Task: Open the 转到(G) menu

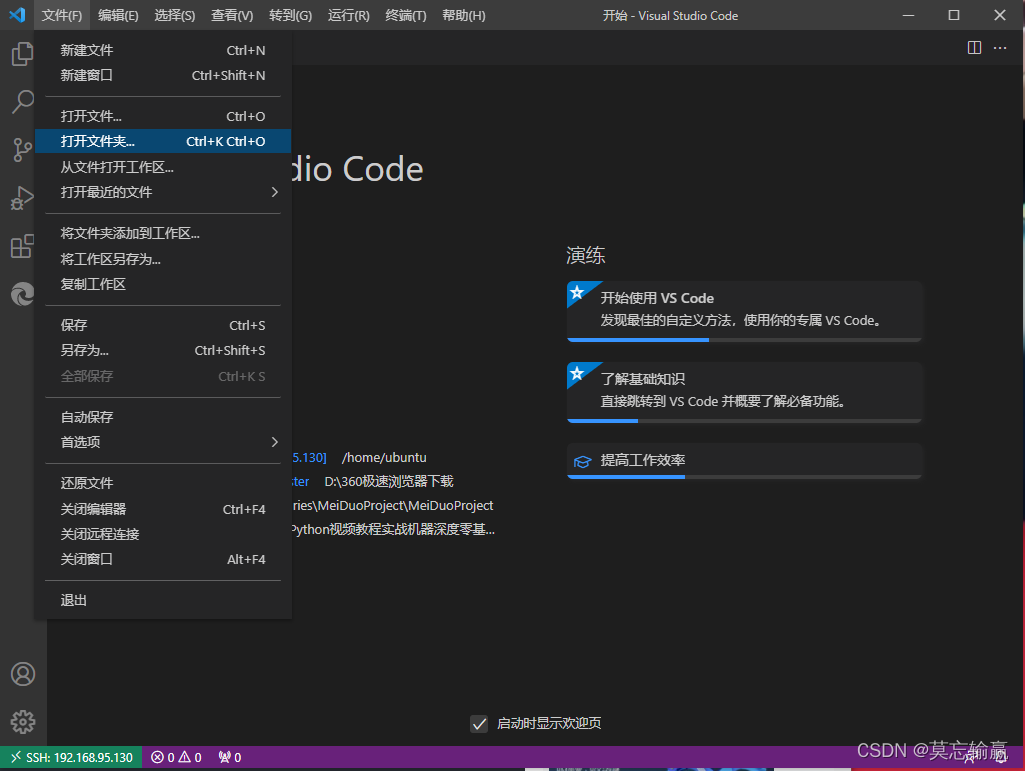Action: [x=290, y=15]
